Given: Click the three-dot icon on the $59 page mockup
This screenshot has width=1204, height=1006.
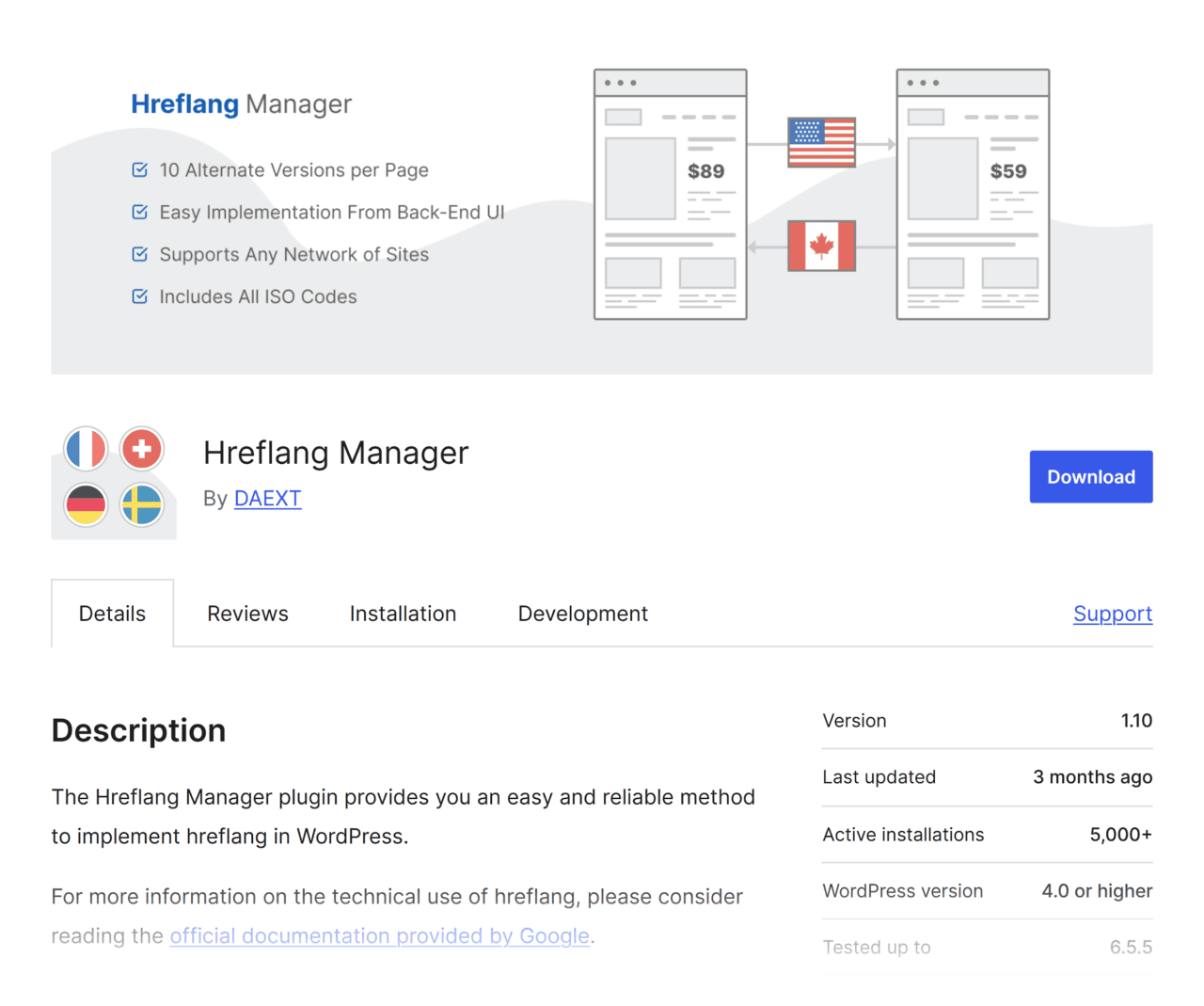Looking at the screenshot, I should (x=923, y=82).
